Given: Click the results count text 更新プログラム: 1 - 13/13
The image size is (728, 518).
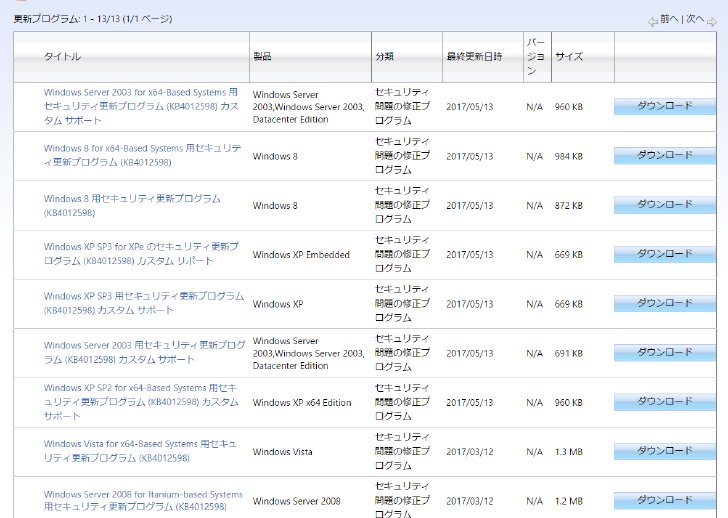Looking at the screenshot, I should coord(93,19).
